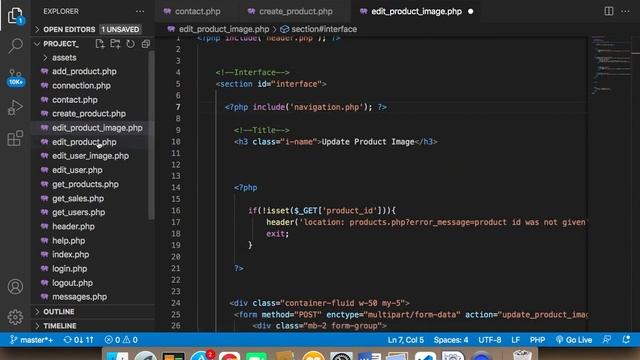Click the New Folder icon in Explorer
640x360 pixels.
click(115, 44)
